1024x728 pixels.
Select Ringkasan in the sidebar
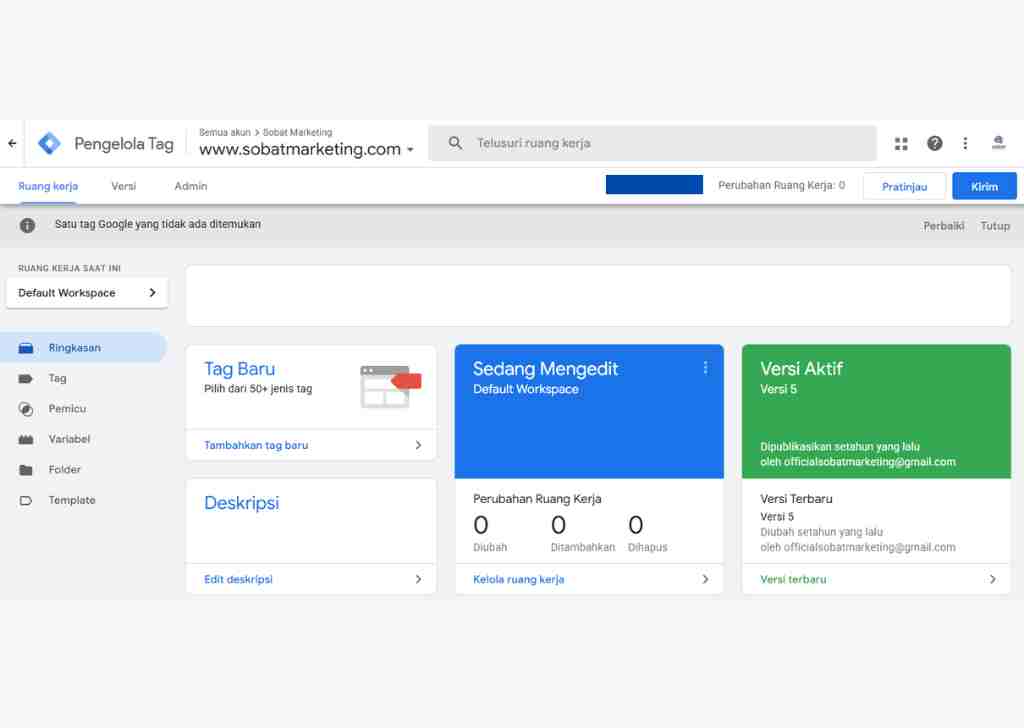point(84,348)
